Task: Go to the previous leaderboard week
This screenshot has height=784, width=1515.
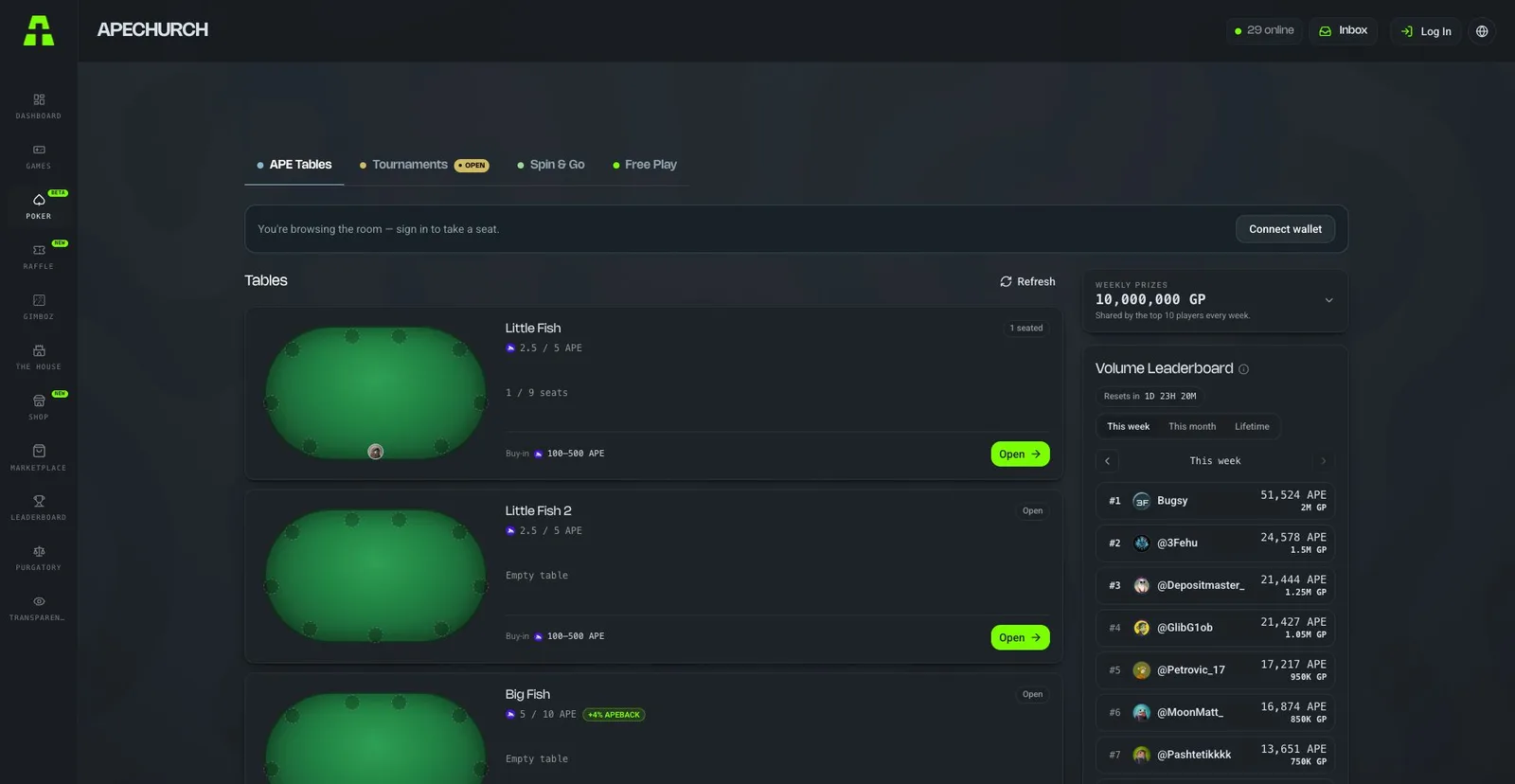Action: [1107, 461]
